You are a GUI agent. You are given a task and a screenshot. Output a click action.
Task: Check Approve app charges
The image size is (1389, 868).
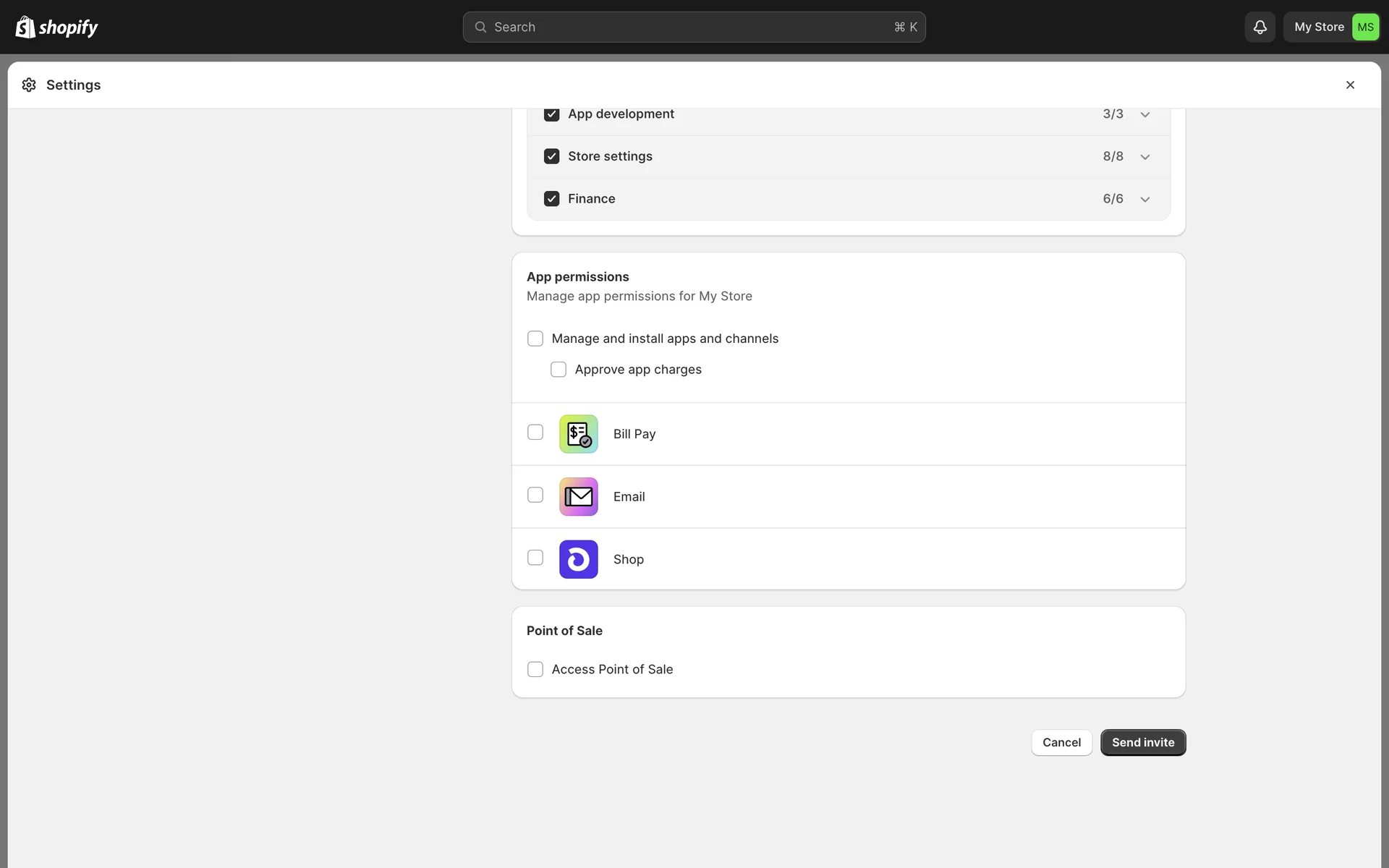[558, 370]
